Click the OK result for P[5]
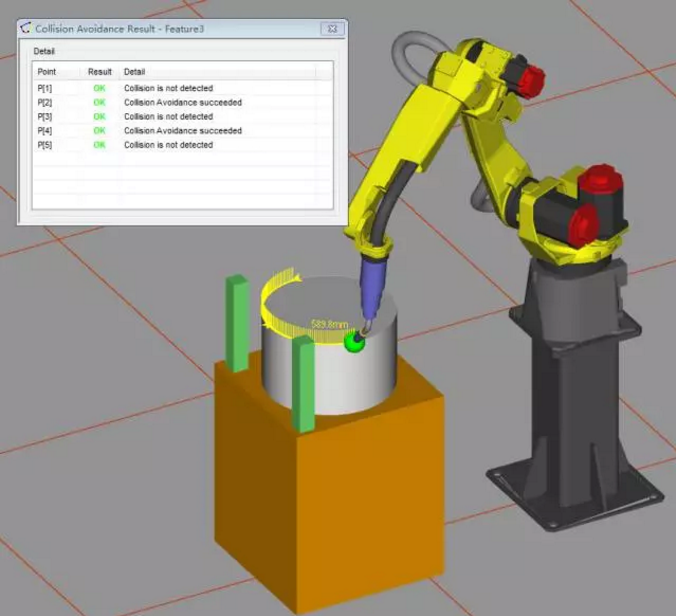Viewport: 676px width, 616px height. pyautogui.click(x=99, y=145)
